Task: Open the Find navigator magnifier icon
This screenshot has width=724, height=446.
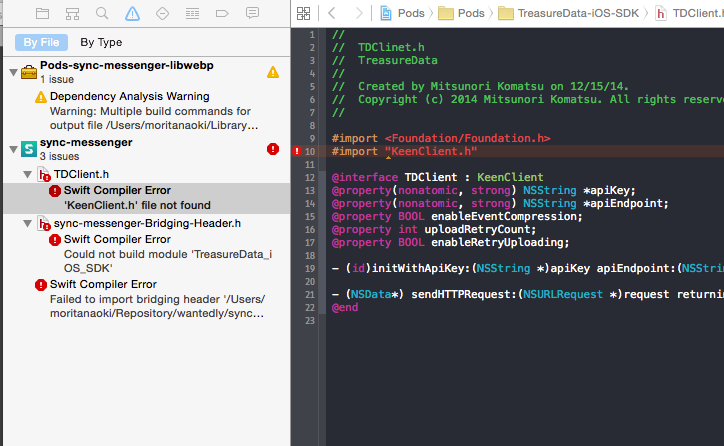Action: coord(102,13)
